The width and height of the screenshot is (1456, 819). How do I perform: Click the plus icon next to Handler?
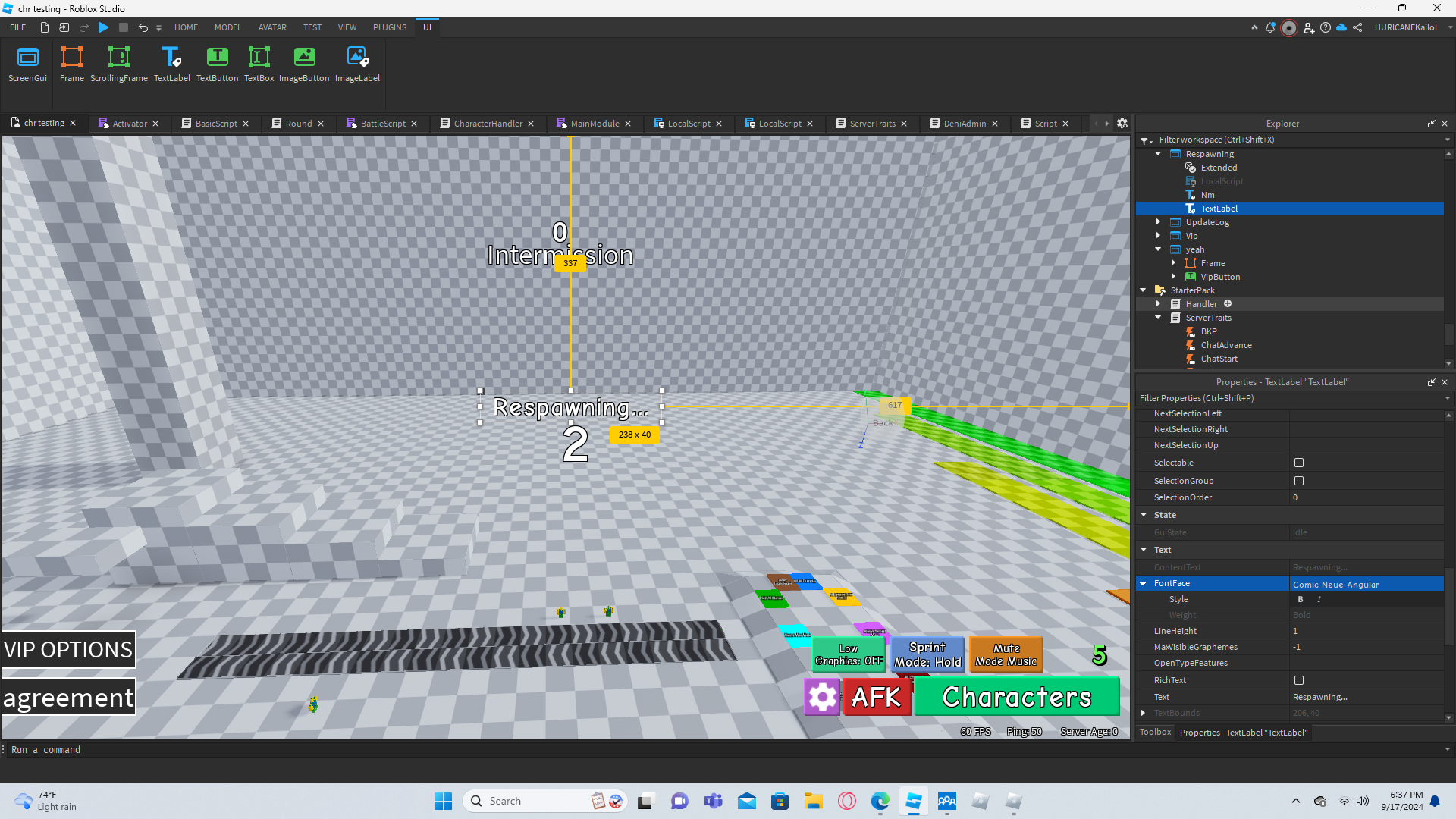pos(1228,304)
